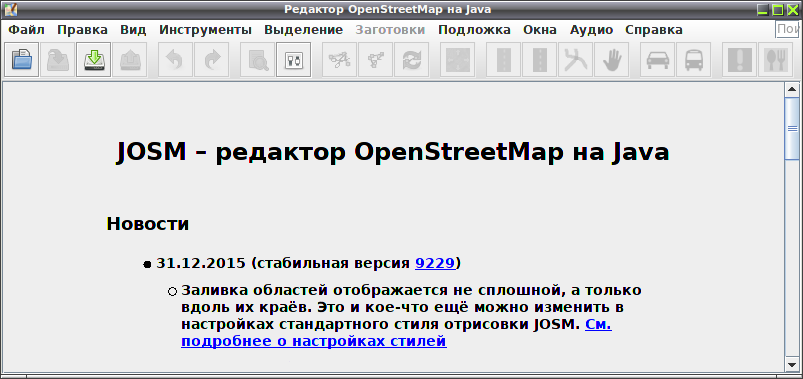The image size is (803, 379).
Task: Click the vertical scrollbar thumb
Action: [x=792, y=129]
